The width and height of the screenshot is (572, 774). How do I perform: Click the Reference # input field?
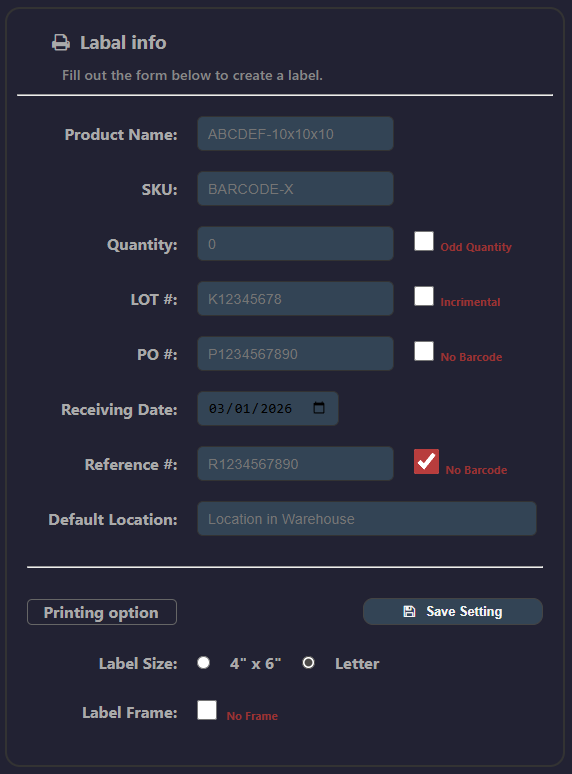(296, 464)
